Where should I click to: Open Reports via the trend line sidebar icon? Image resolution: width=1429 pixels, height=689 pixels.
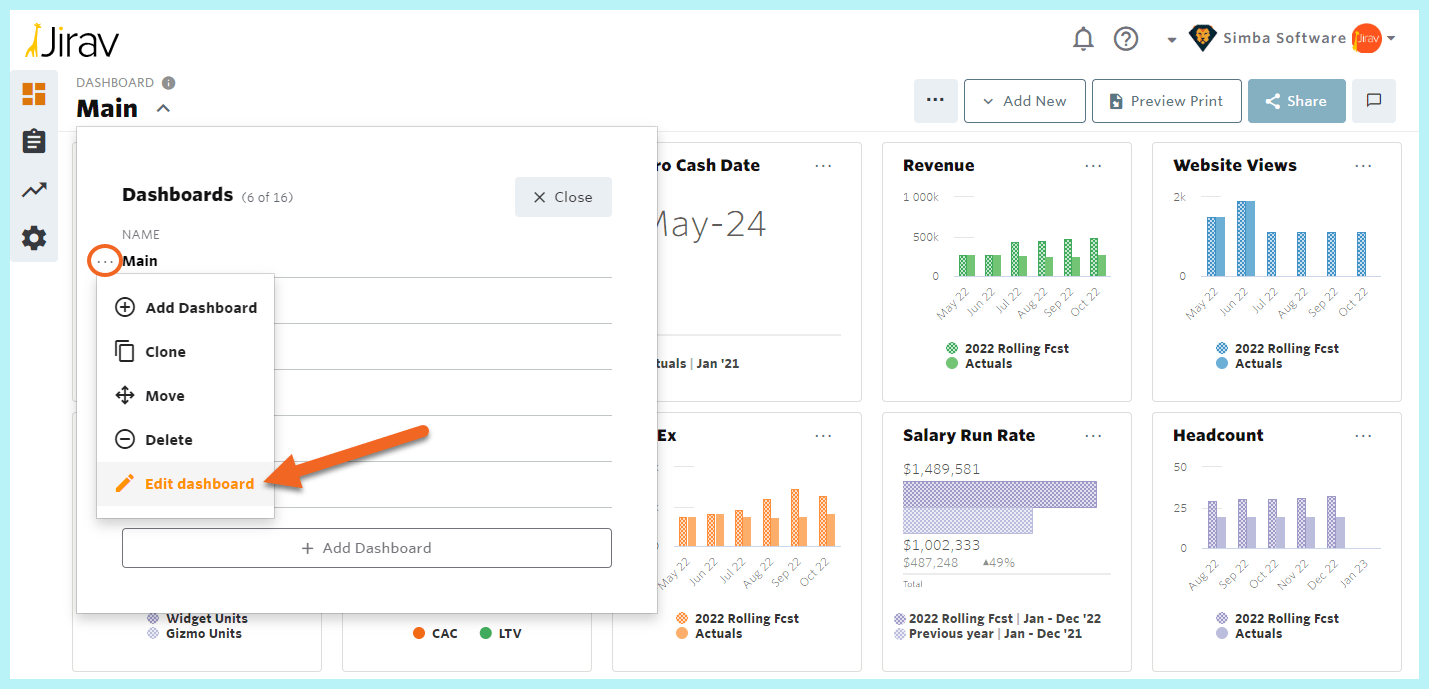pos(33,189)
